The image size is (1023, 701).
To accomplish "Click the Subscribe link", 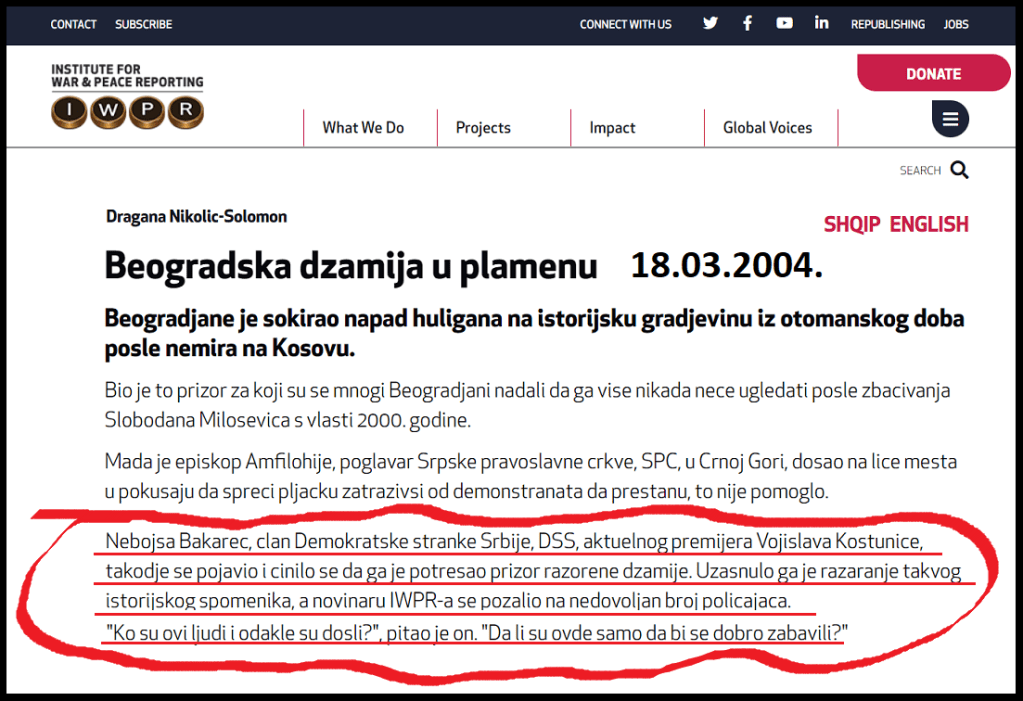I will click(x=143, y=24).
